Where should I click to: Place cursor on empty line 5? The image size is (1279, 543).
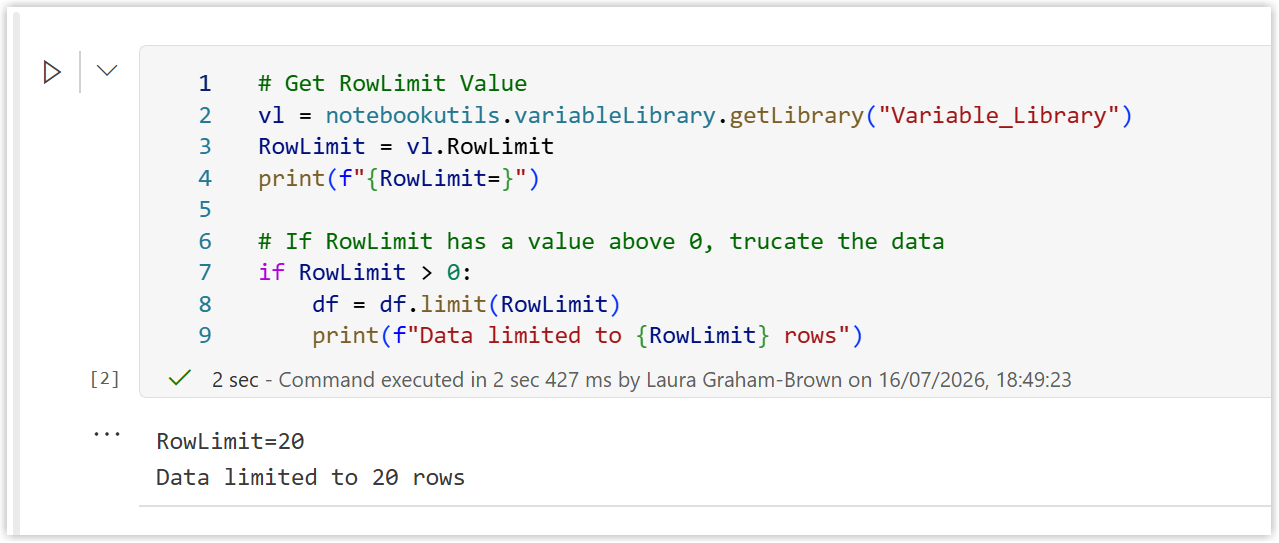(700, 209)
